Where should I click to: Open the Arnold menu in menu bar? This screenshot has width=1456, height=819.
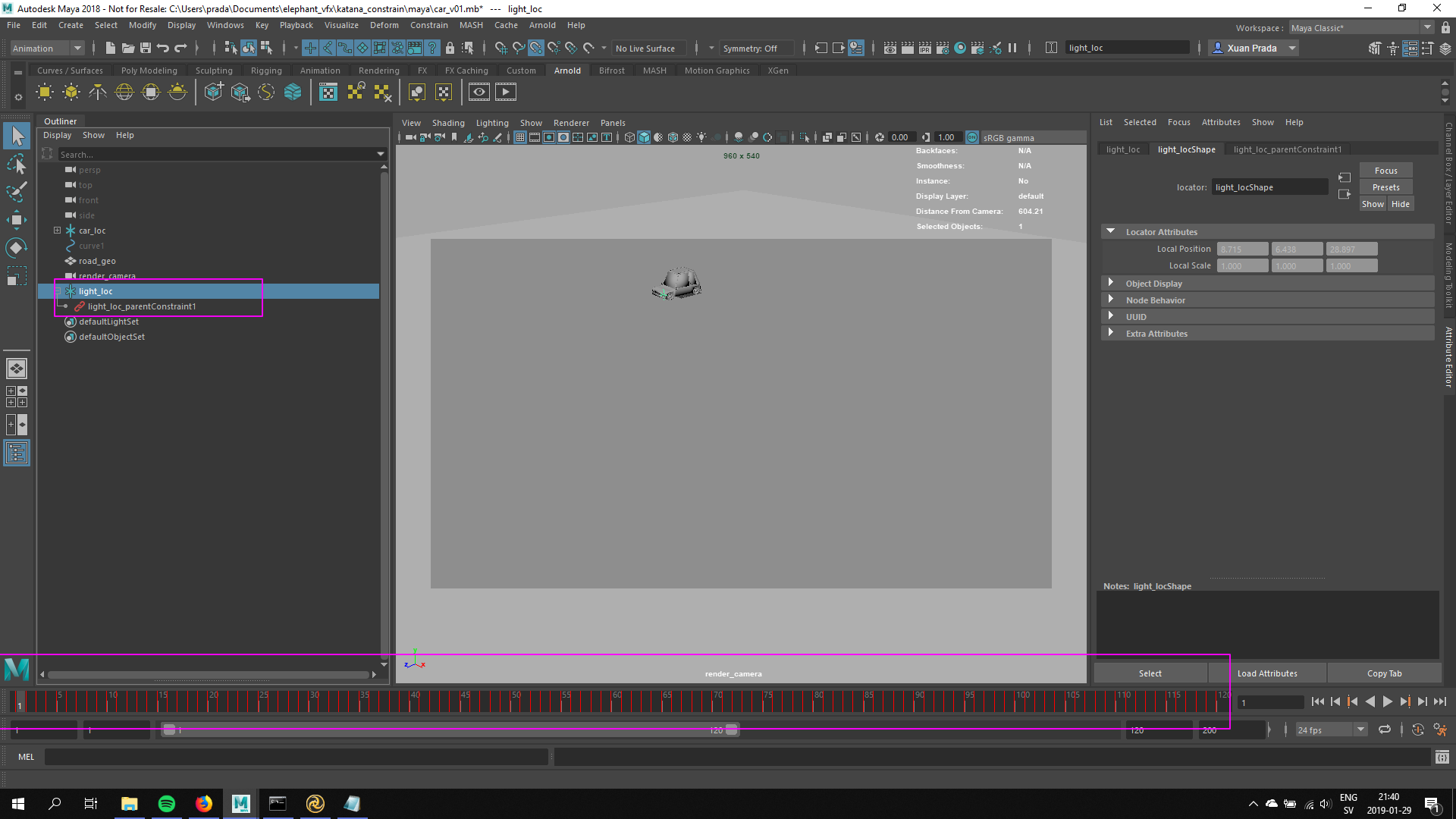pyautogui.click(x=542, y=25)
